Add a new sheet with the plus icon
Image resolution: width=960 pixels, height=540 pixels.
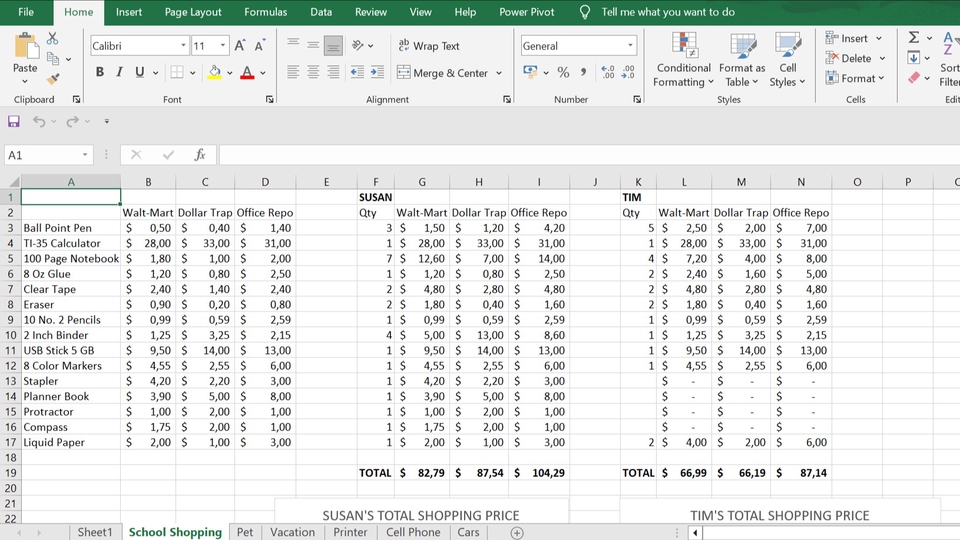517,533
